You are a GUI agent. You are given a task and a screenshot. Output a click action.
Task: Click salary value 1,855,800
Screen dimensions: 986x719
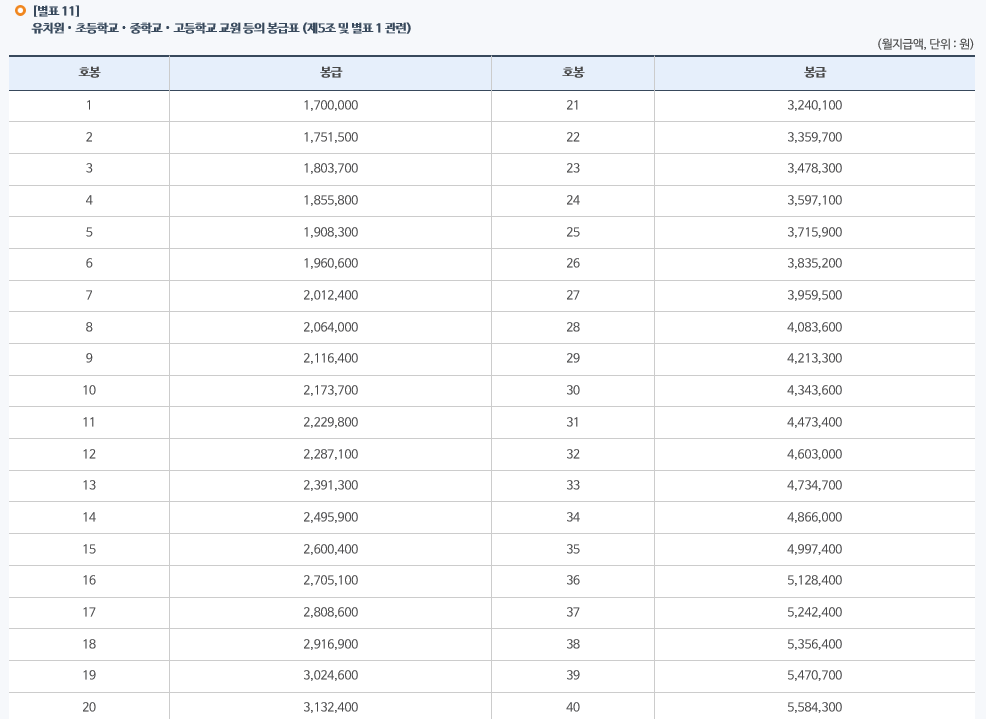click(331, 200)
